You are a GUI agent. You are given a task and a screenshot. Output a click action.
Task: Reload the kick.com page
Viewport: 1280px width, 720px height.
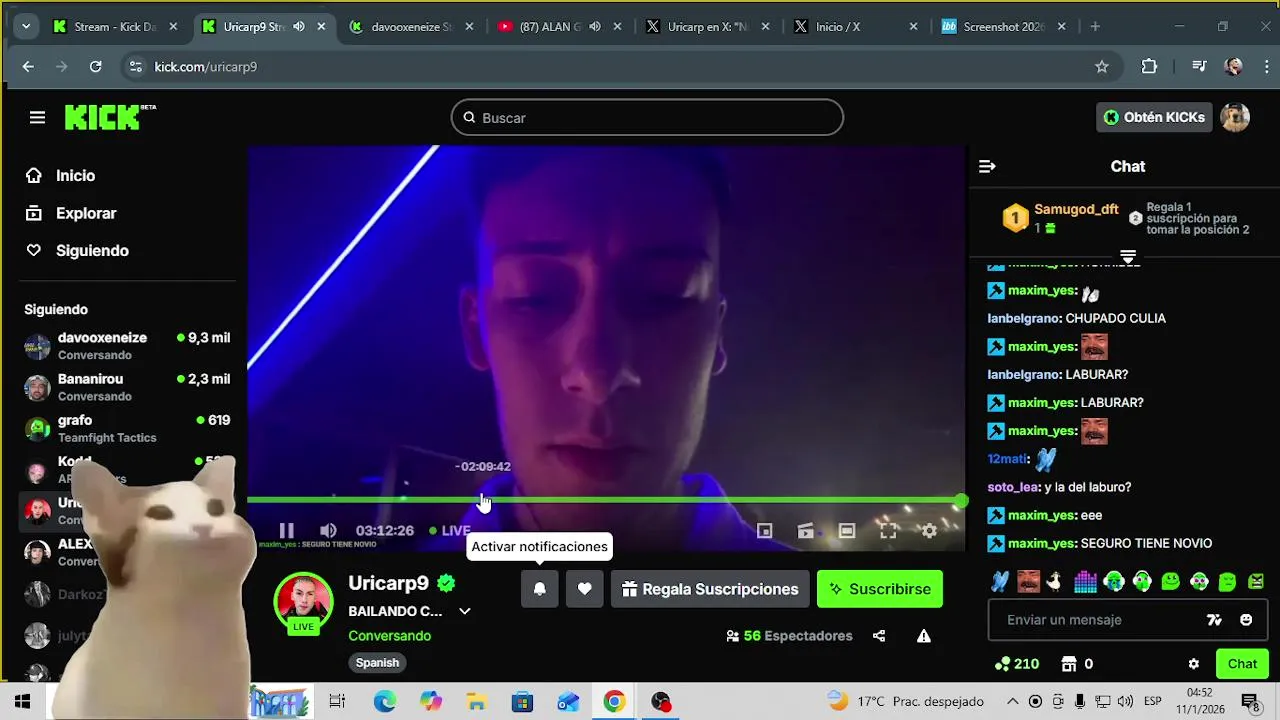(x=95, y=67)
